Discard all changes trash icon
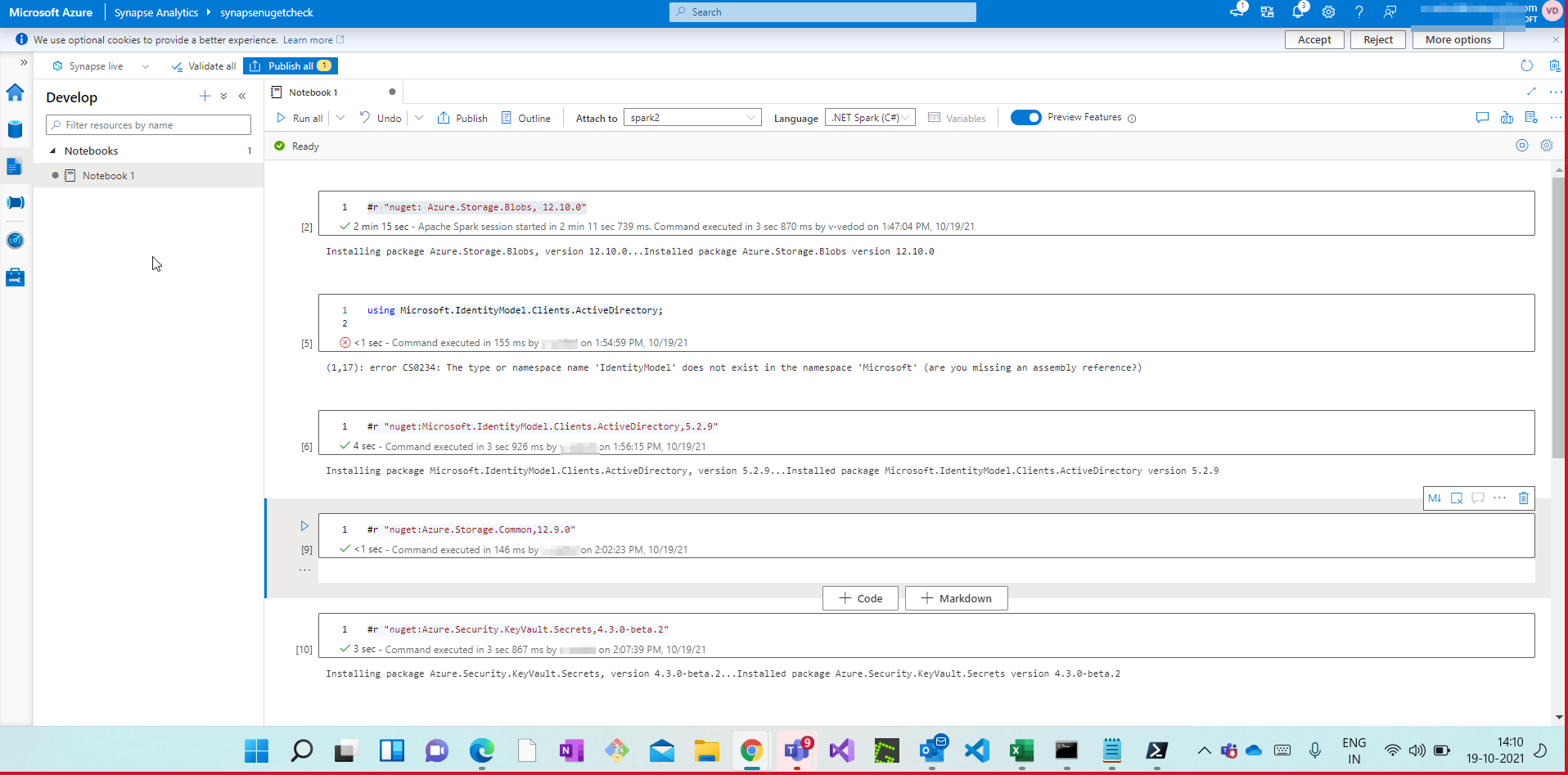This screenshot has height=775, width=1568. tap(1554, 65)
